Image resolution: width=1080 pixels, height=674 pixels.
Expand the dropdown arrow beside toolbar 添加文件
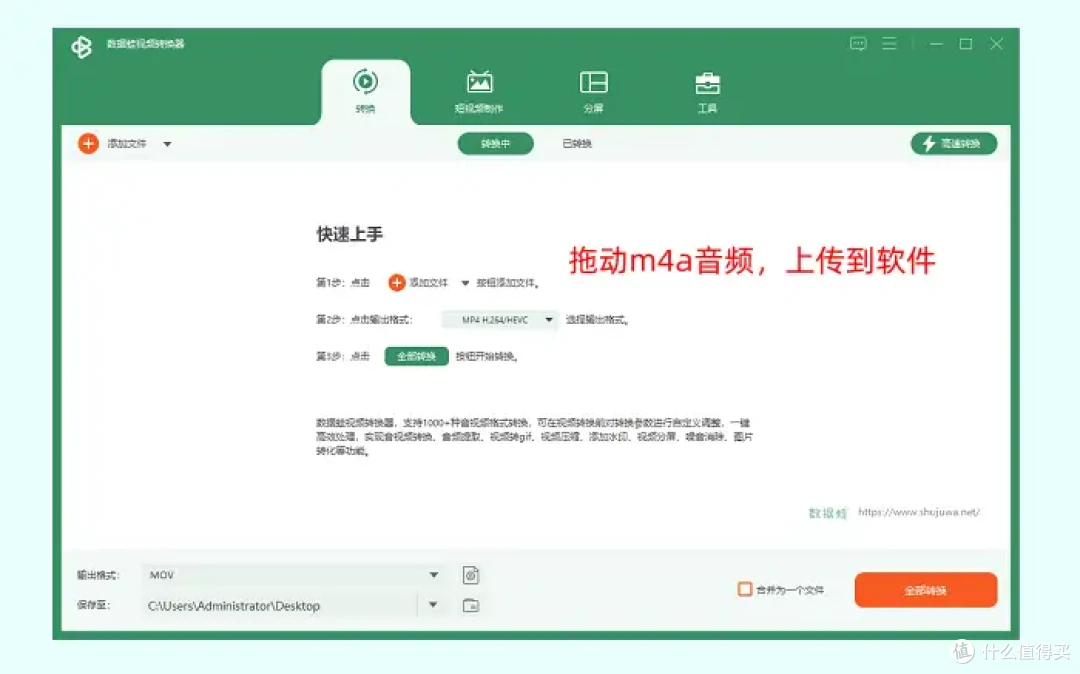point(167,145)
